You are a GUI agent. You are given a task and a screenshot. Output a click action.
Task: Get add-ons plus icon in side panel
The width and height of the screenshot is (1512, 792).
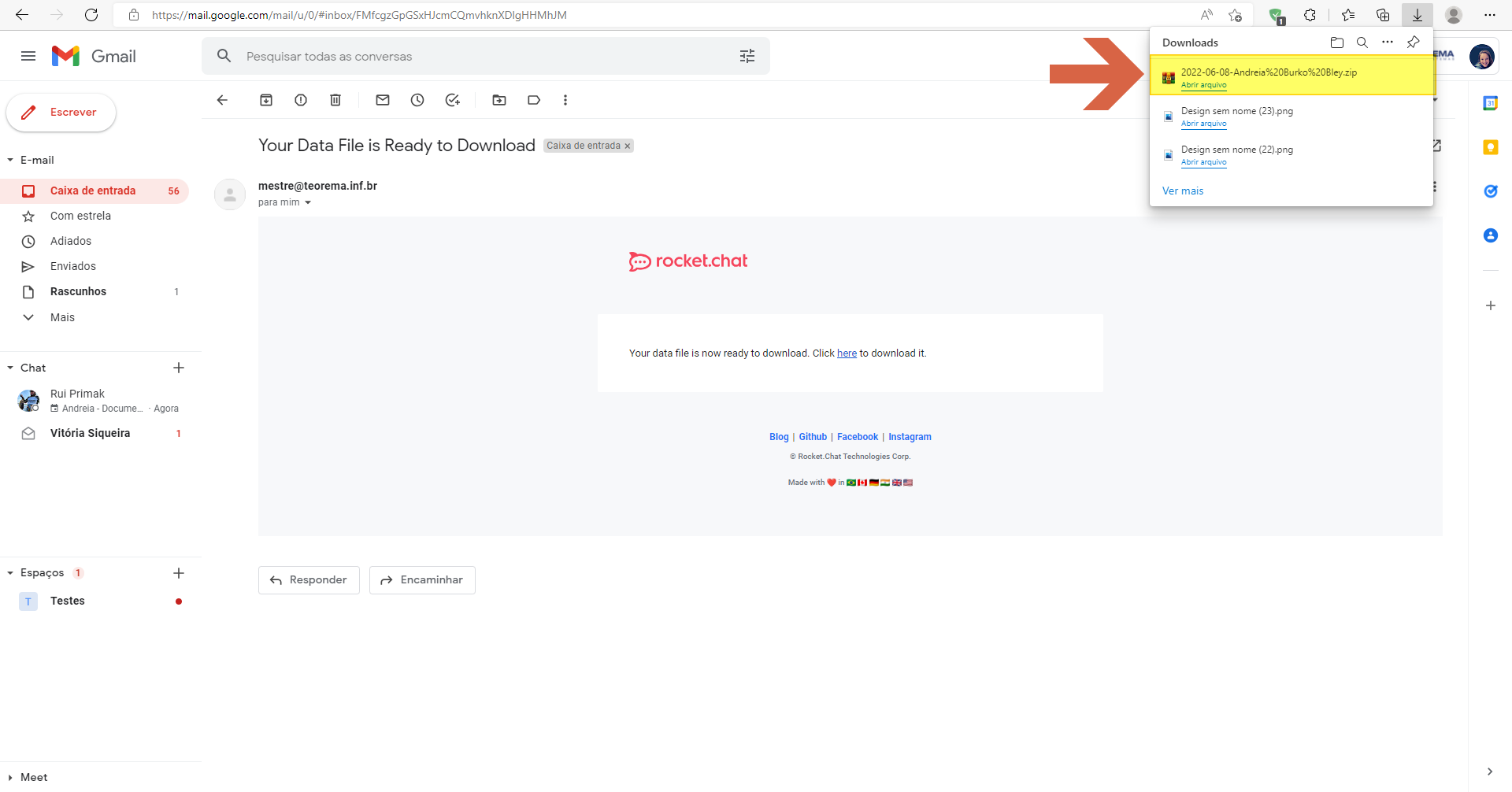pos(1491,305)
